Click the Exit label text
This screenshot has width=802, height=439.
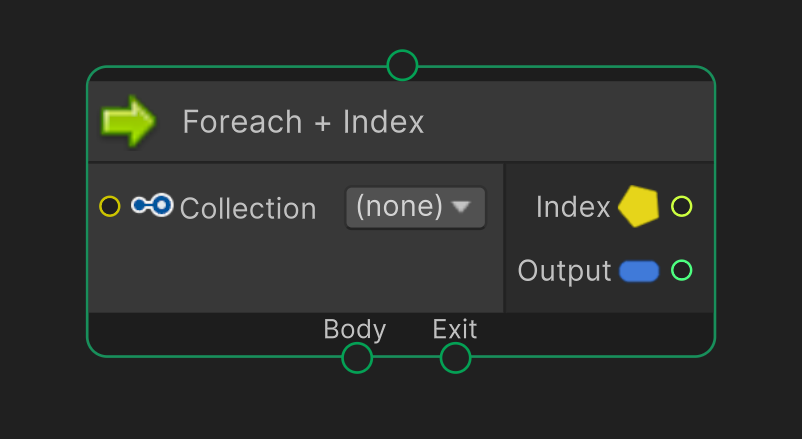[x=455, y=328]
